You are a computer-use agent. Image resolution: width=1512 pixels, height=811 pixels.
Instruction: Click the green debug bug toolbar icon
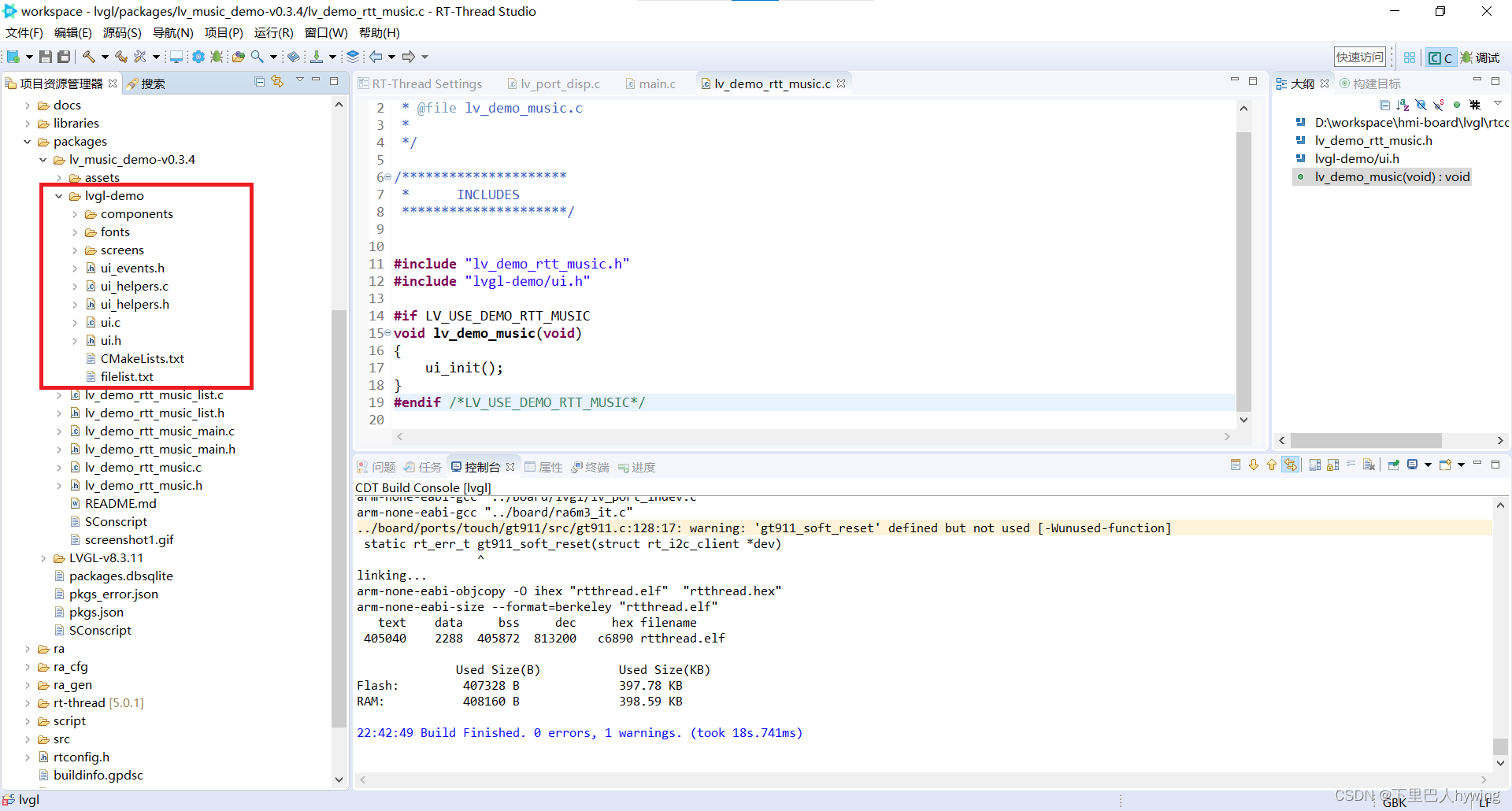coord(217,57)
